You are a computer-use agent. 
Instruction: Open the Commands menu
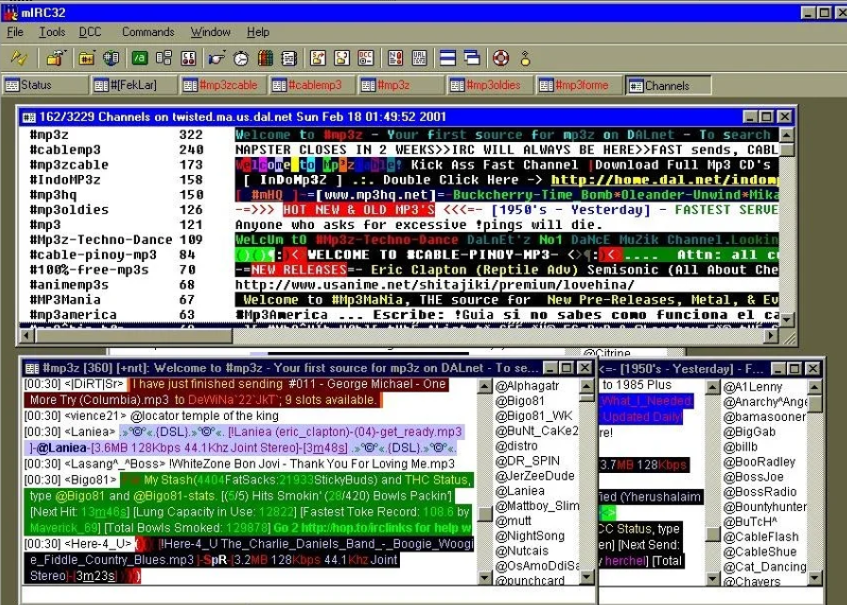click(x=148, y=32)
